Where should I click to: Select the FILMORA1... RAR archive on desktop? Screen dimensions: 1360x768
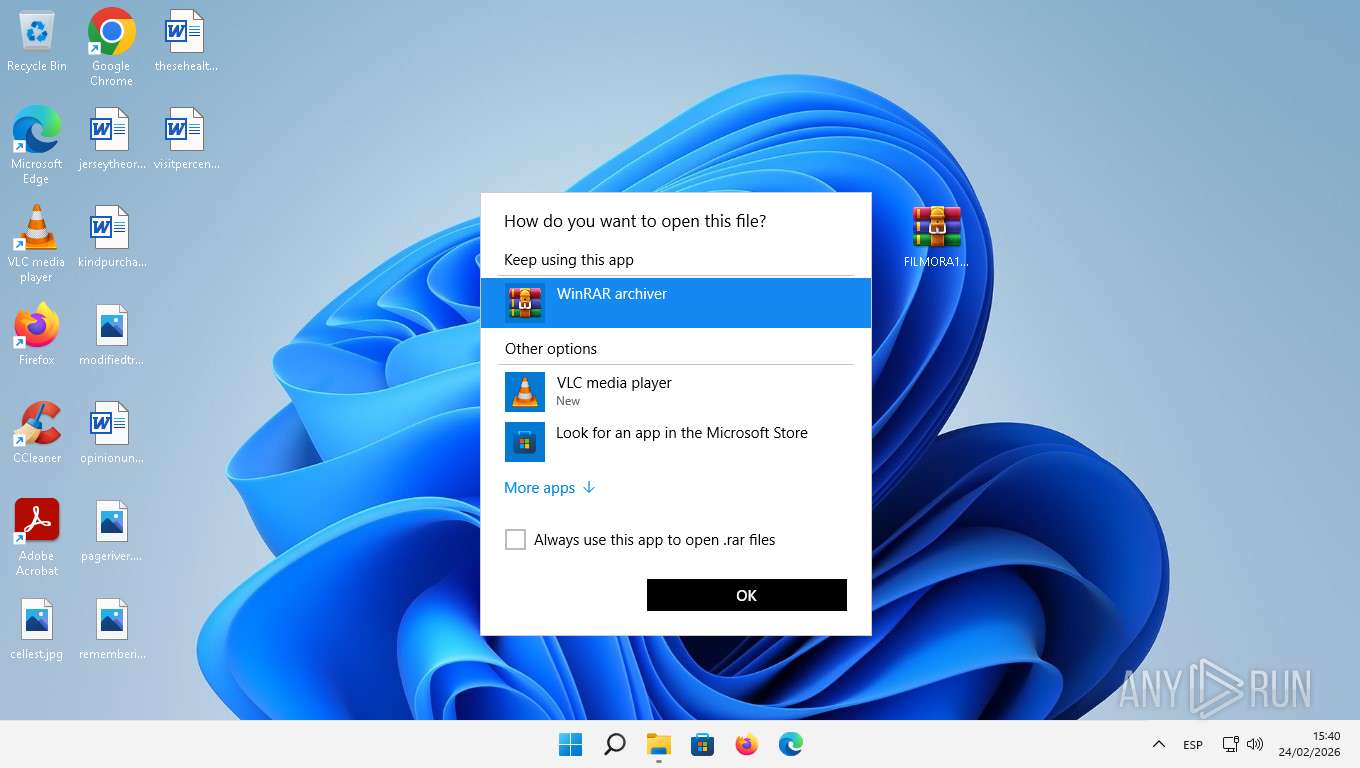[x=936, y=238]
